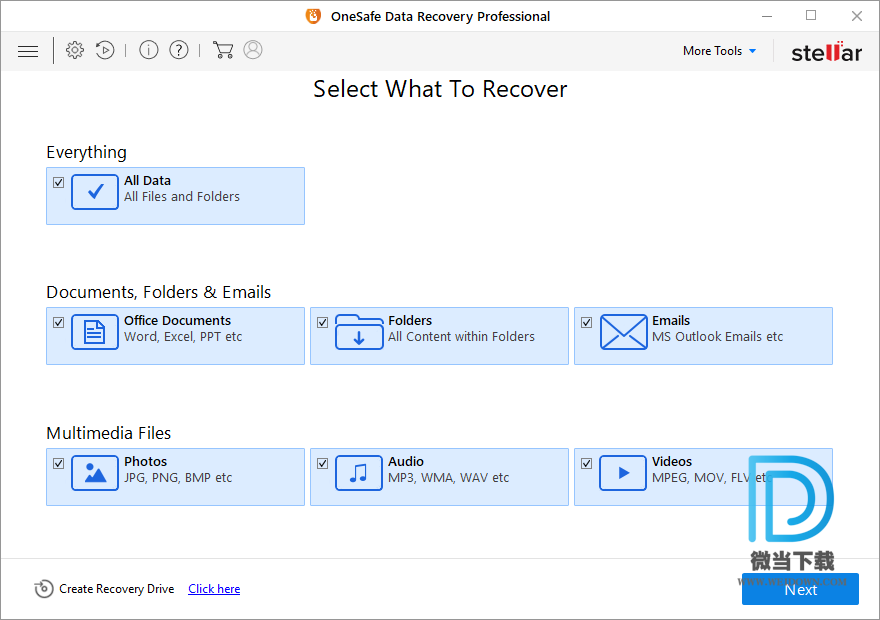
Task: Uncheck the Audio checkbox
Action: pos(322,463)
